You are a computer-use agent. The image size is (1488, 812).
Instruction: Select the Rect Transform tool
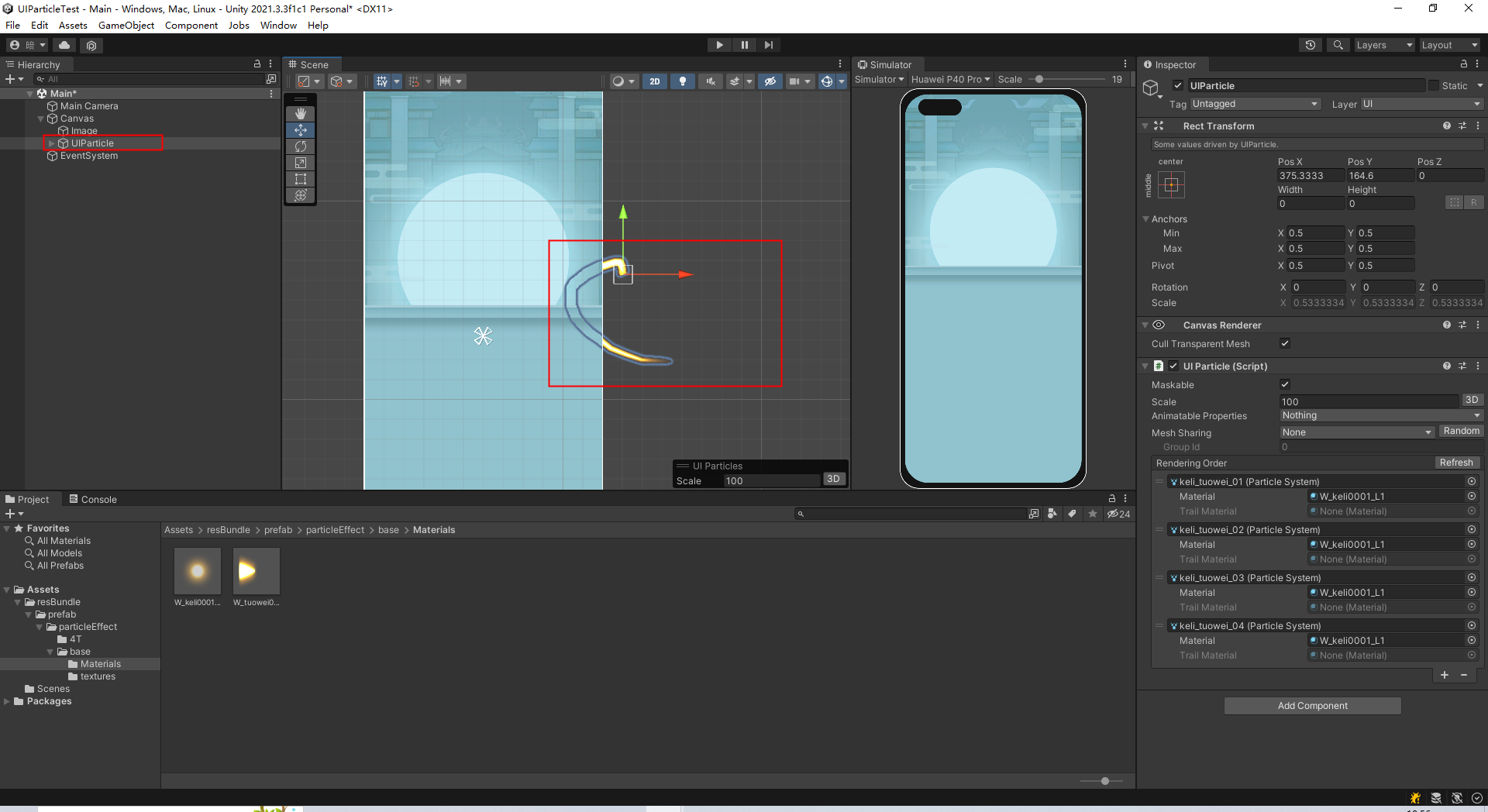click(x=301, y=179)
